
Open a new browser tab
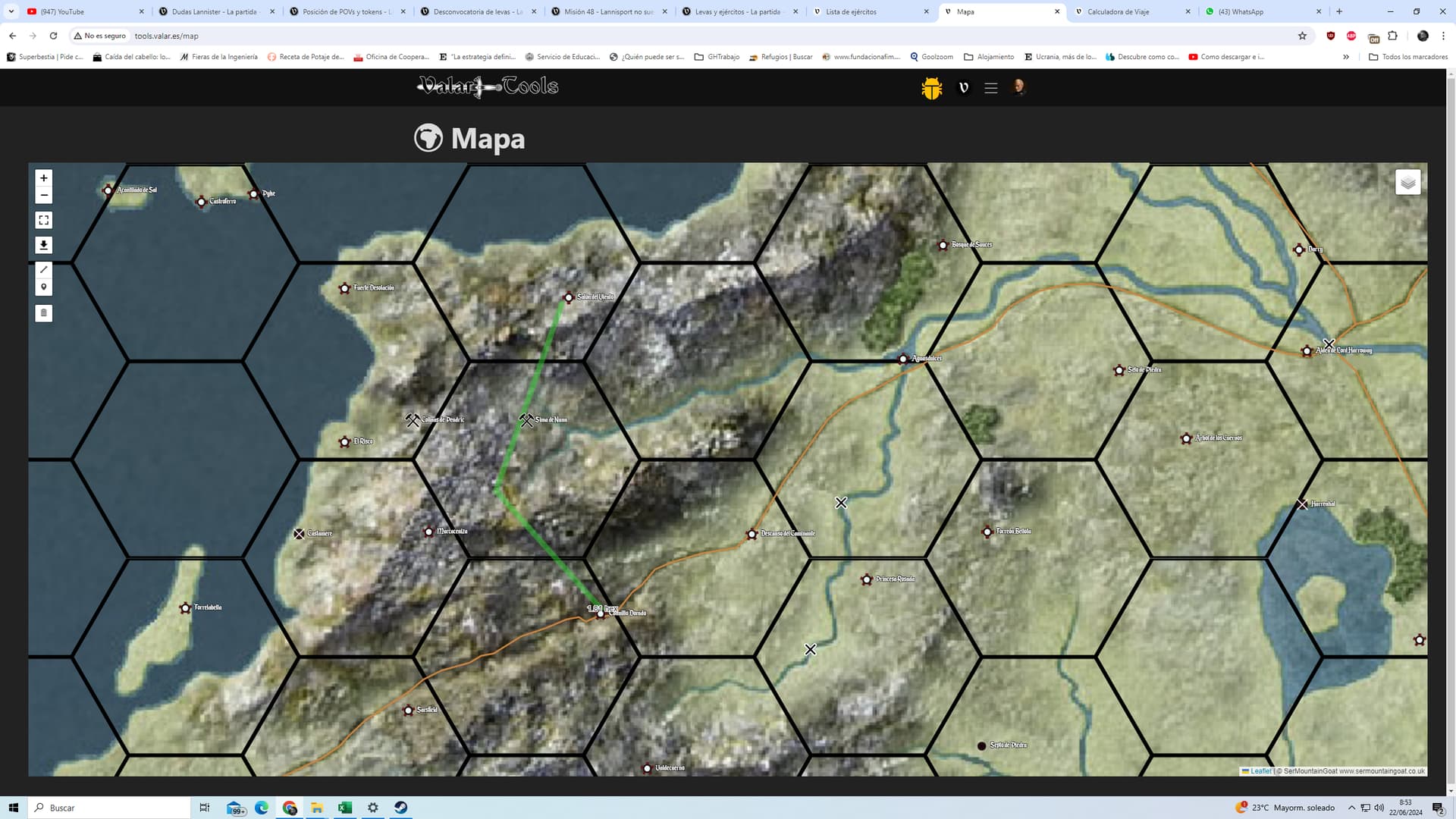click(x=1339, y=11)
